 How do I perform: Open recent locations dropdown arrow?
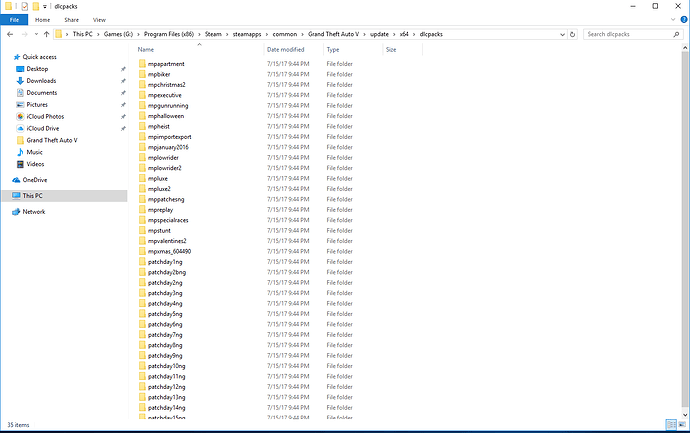coord(36,34)
